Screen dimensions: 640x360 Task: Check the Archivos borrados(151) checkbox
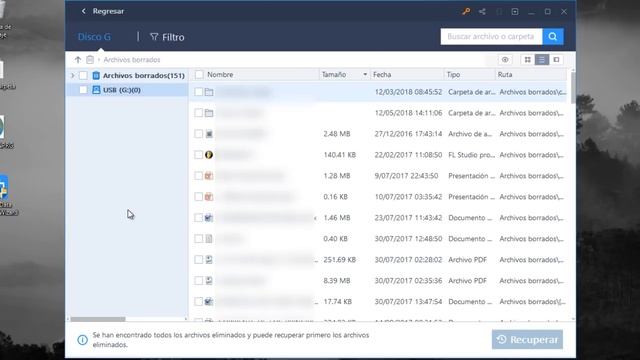point(83,76)
